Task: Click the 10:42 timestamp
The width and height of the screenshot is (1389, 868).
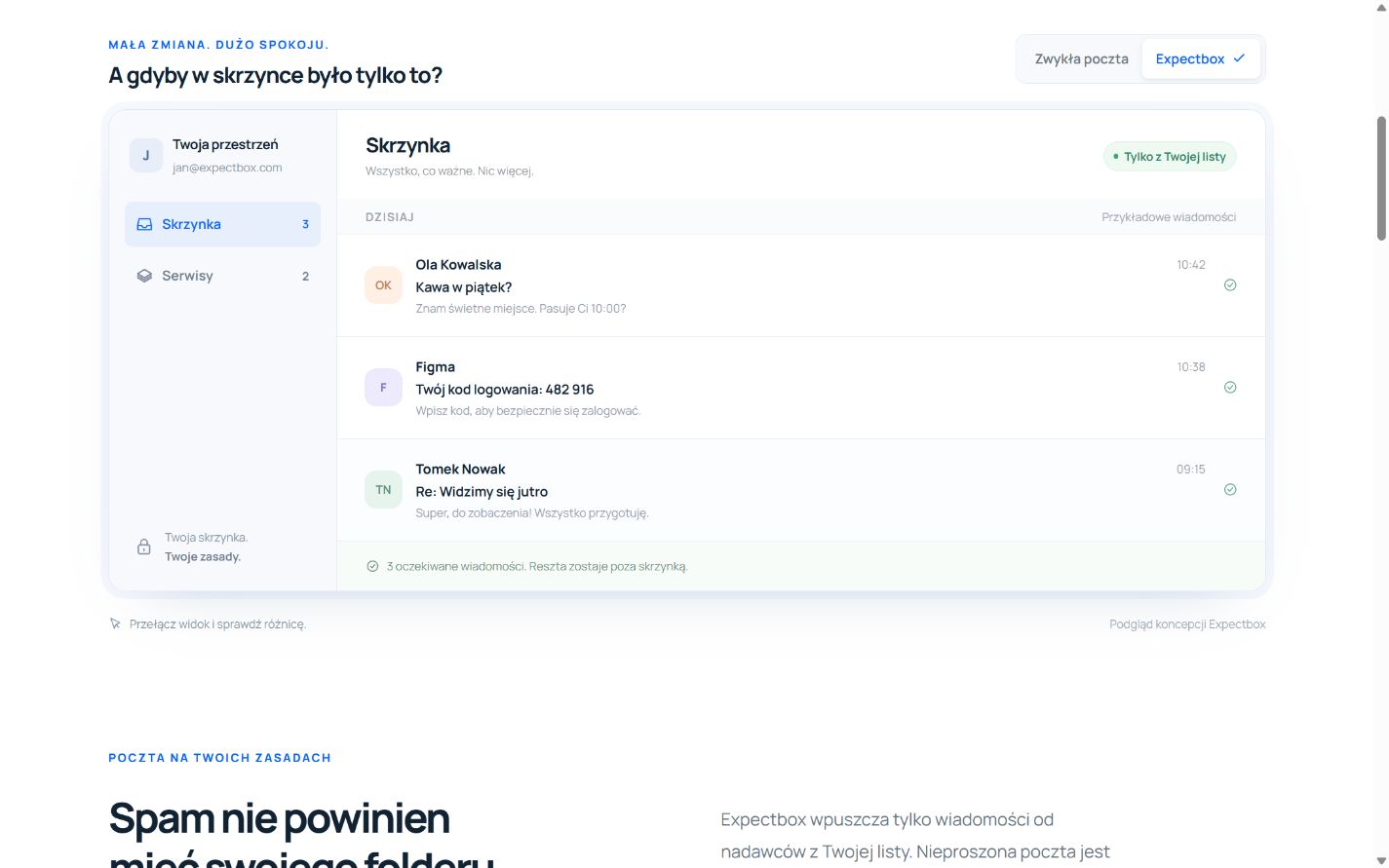Action: pyautogui.click(x=1191, y=265)
